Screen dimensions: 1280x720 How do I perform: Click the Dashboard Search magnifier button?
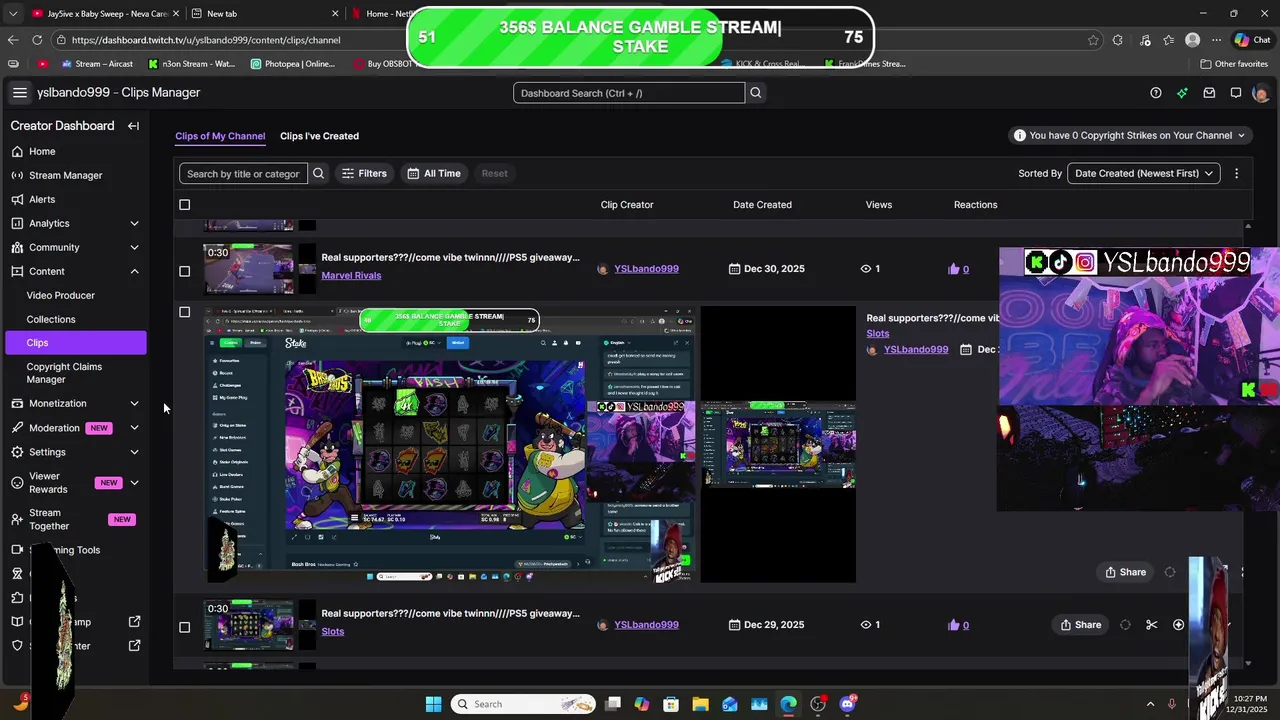point(756,93)
